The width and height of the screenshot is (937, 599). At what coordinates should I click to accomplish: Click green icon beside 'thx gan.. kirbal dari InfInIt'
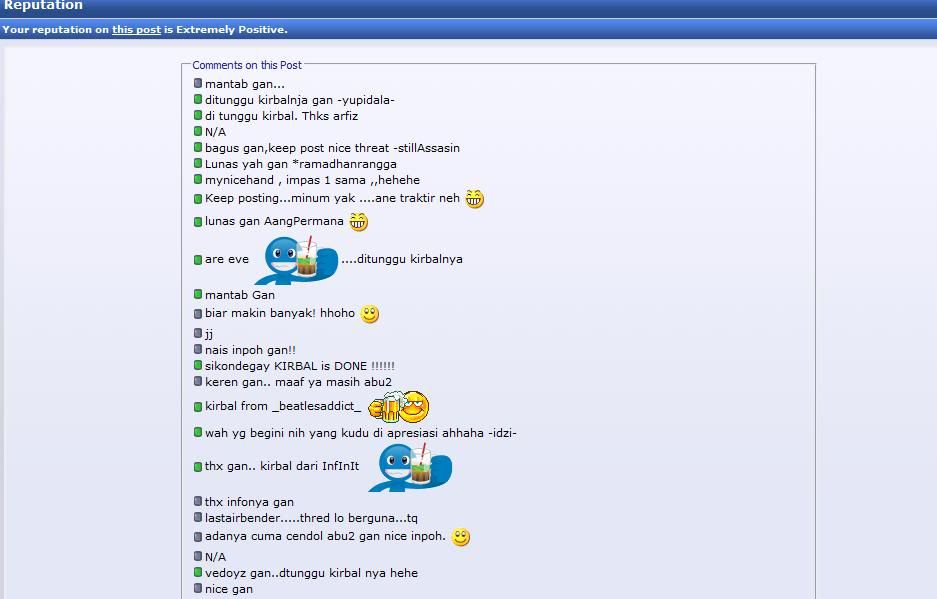[x=198, y=467]
